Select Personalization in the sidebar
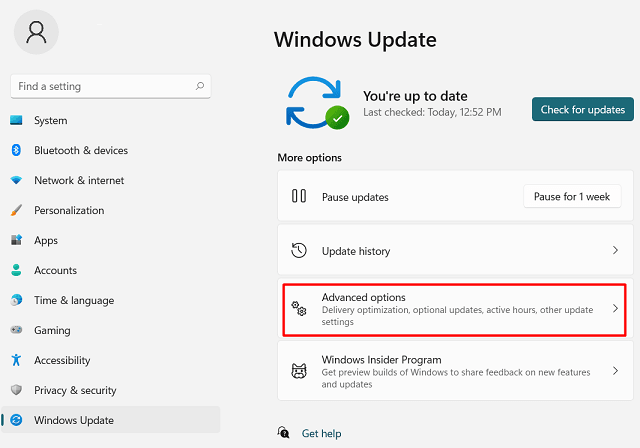Screen dimensions: 640x448 pyautogui.click(x=110, y=210)
